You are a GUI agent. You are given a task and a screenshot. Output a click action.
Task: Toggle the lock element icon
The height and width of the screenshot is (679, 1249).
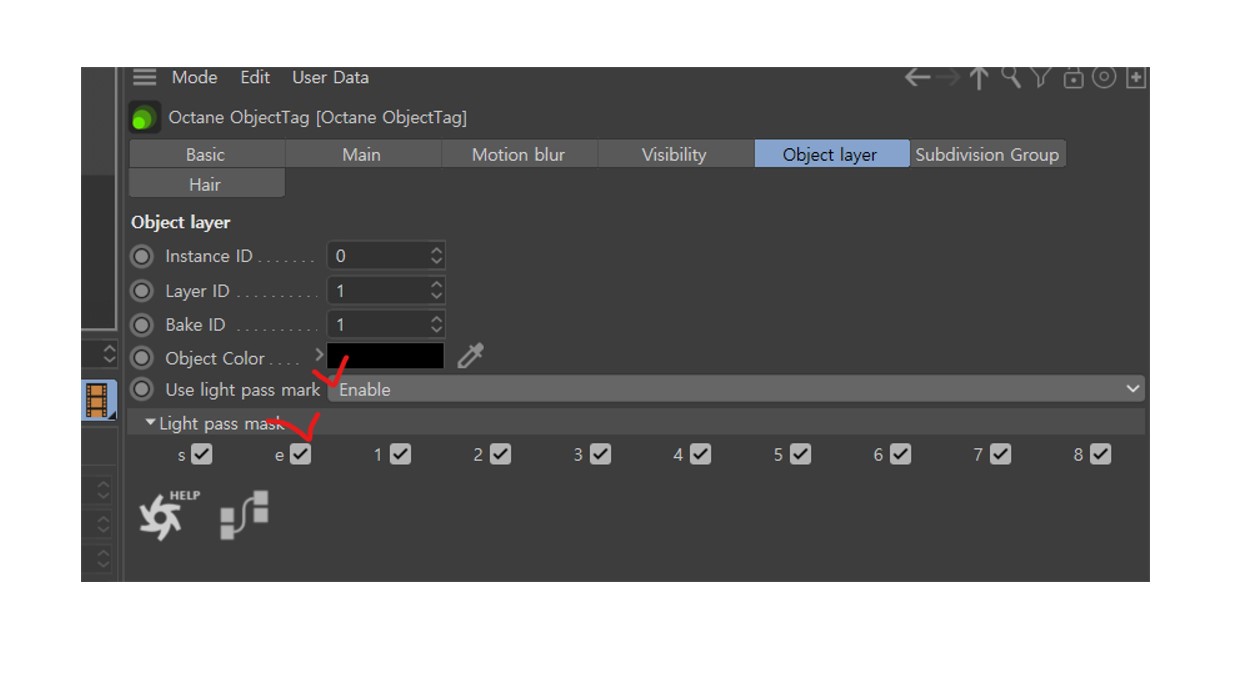[1073, 77]
